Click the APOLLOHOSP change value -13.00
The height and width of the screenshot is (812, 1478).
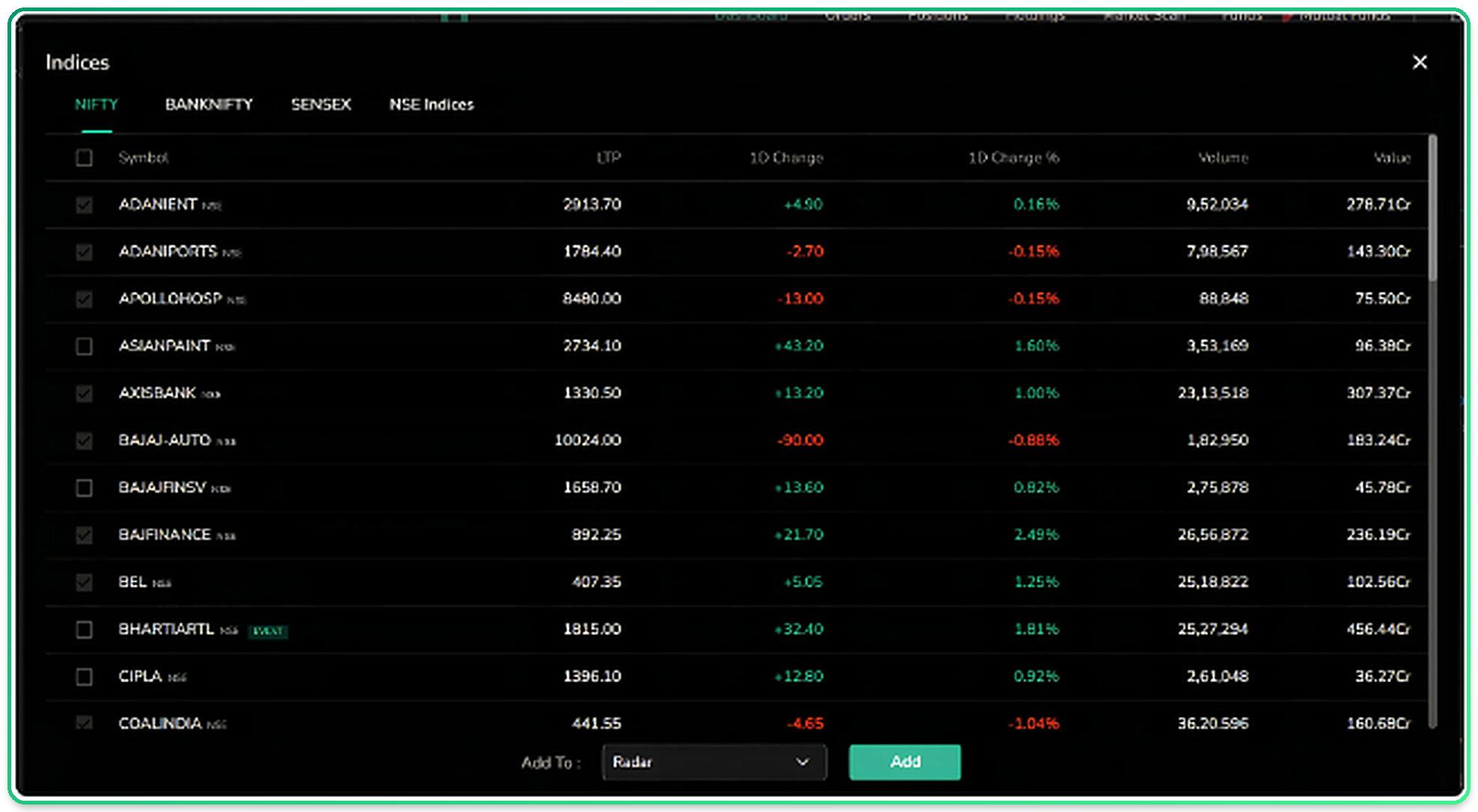point(800,298)
